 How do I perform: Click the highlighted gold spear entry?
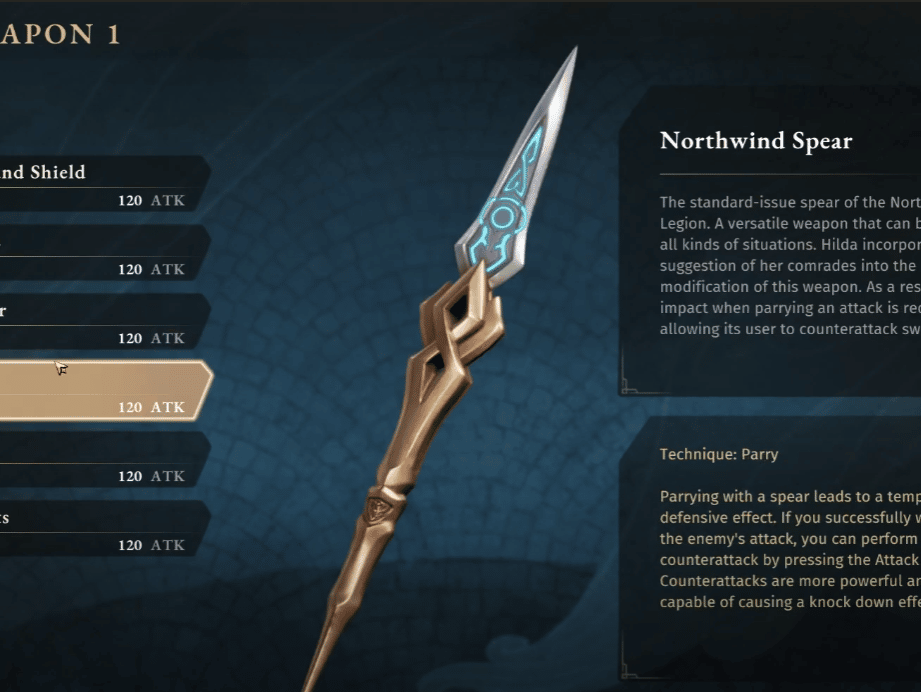click(x=106, y=391)
